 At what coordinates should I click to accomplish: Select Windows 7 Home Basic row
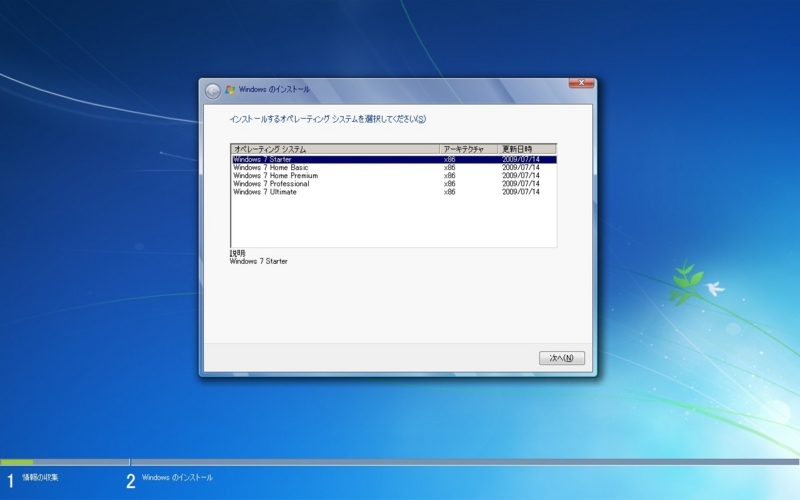(394, 167)
